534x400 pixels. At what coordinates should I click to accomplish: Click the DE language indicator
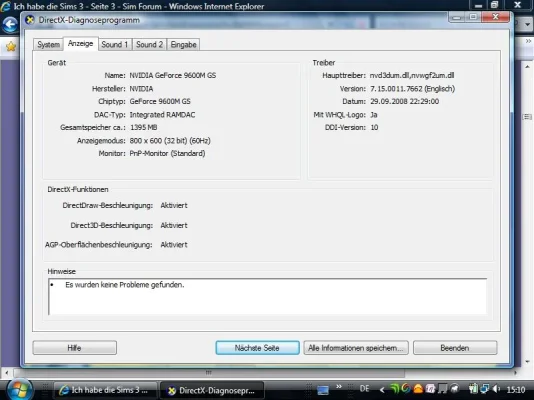pyautogui.click(x=364, y=389)
